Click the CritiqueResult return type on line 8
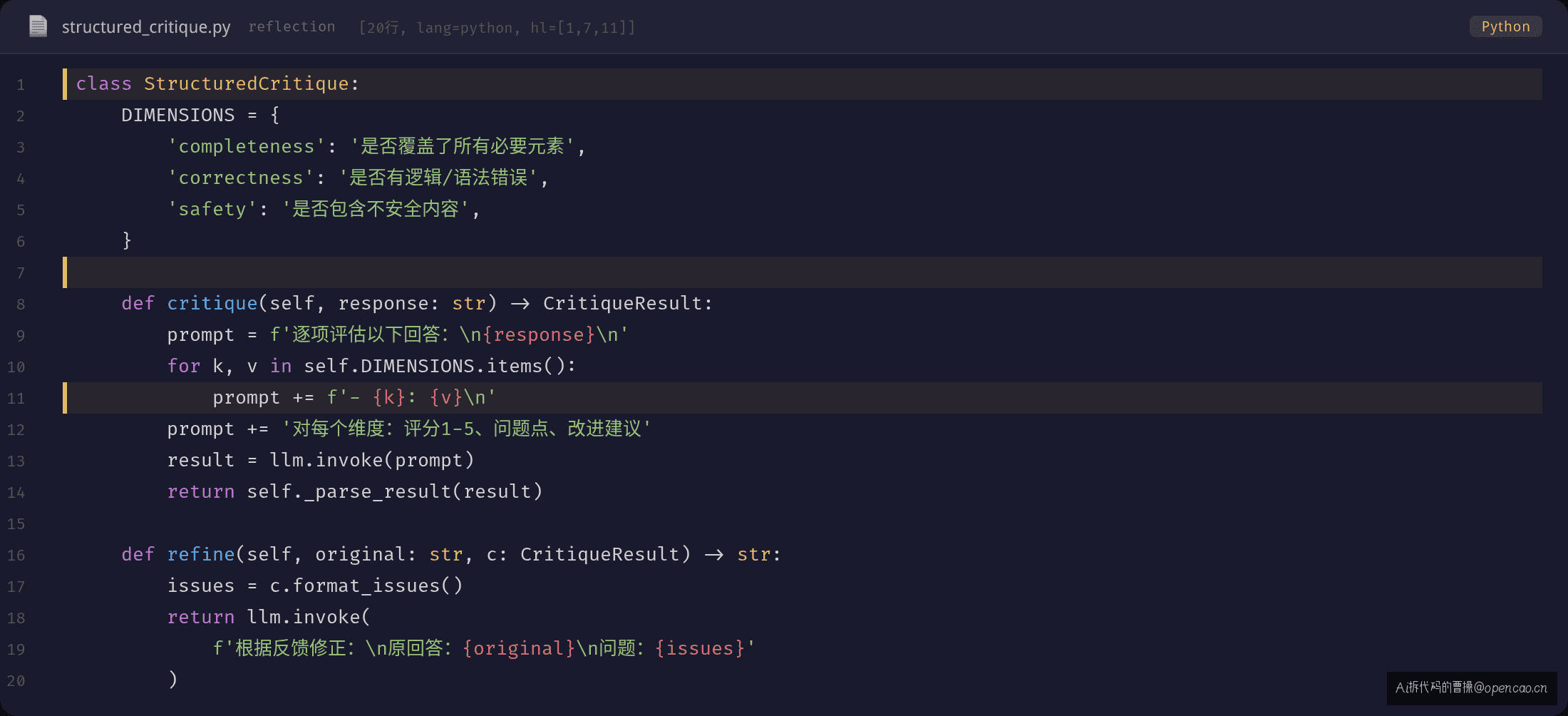1568x716 pixels. [623, 303]
